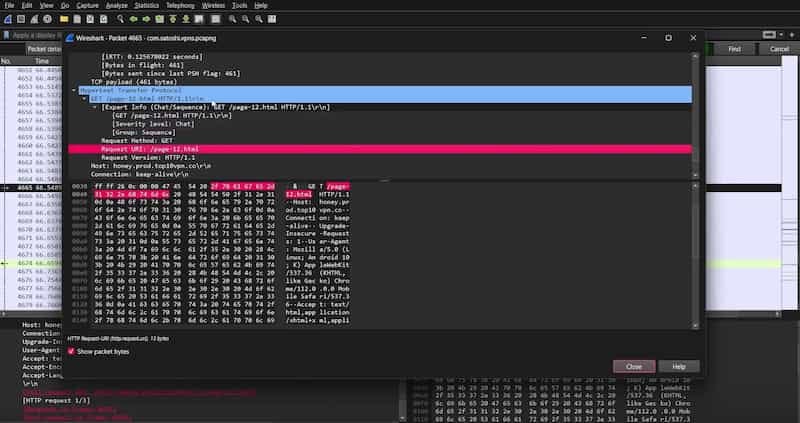Click the packet details pane vertical scrollbar
This screenshot has width=800, height=423.
click(x=695, y=115)
